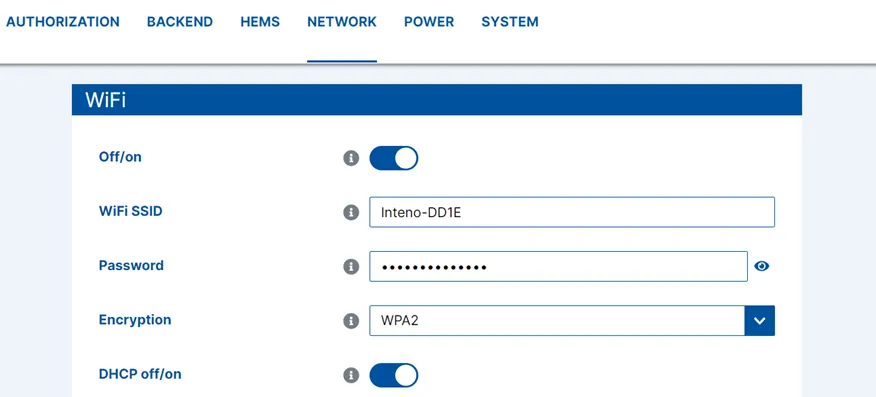
Task: Focus the WiFi SSID field Inteno-DD1E
Action: pos(572,212)
